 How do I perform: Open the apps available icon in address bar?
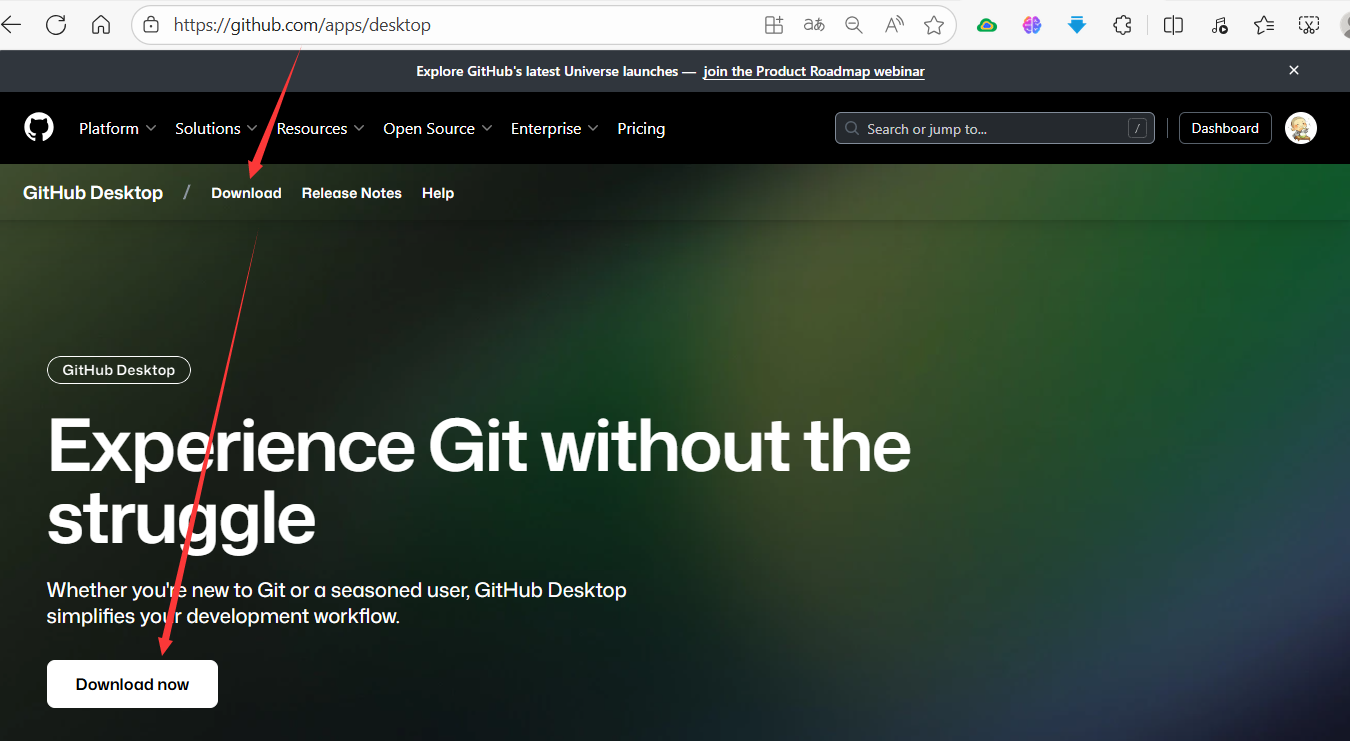click(x=773, y=25)
